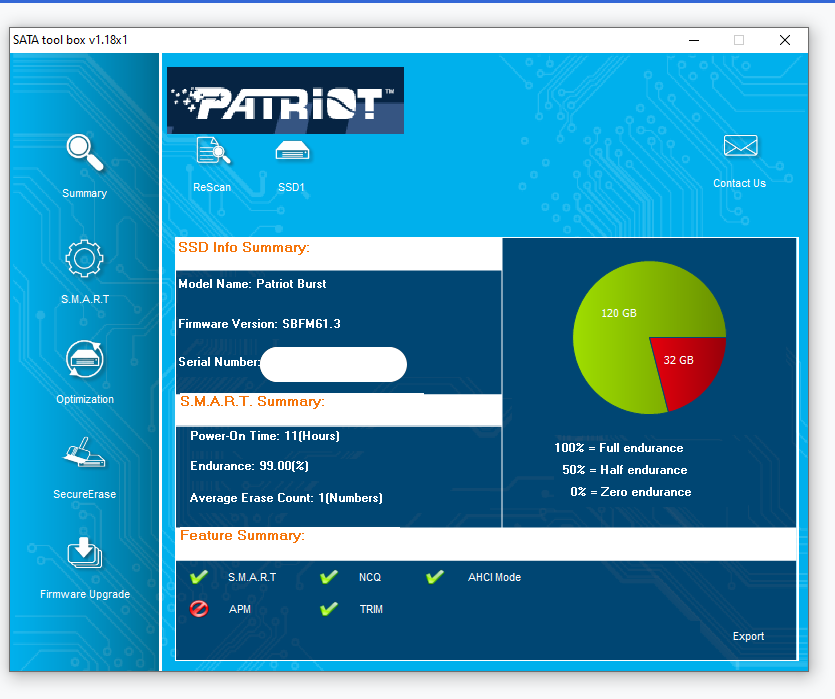Click the Firmware Upgrade sidebar label
Screen dimensions: 835x699
click(x=85, y=594)
